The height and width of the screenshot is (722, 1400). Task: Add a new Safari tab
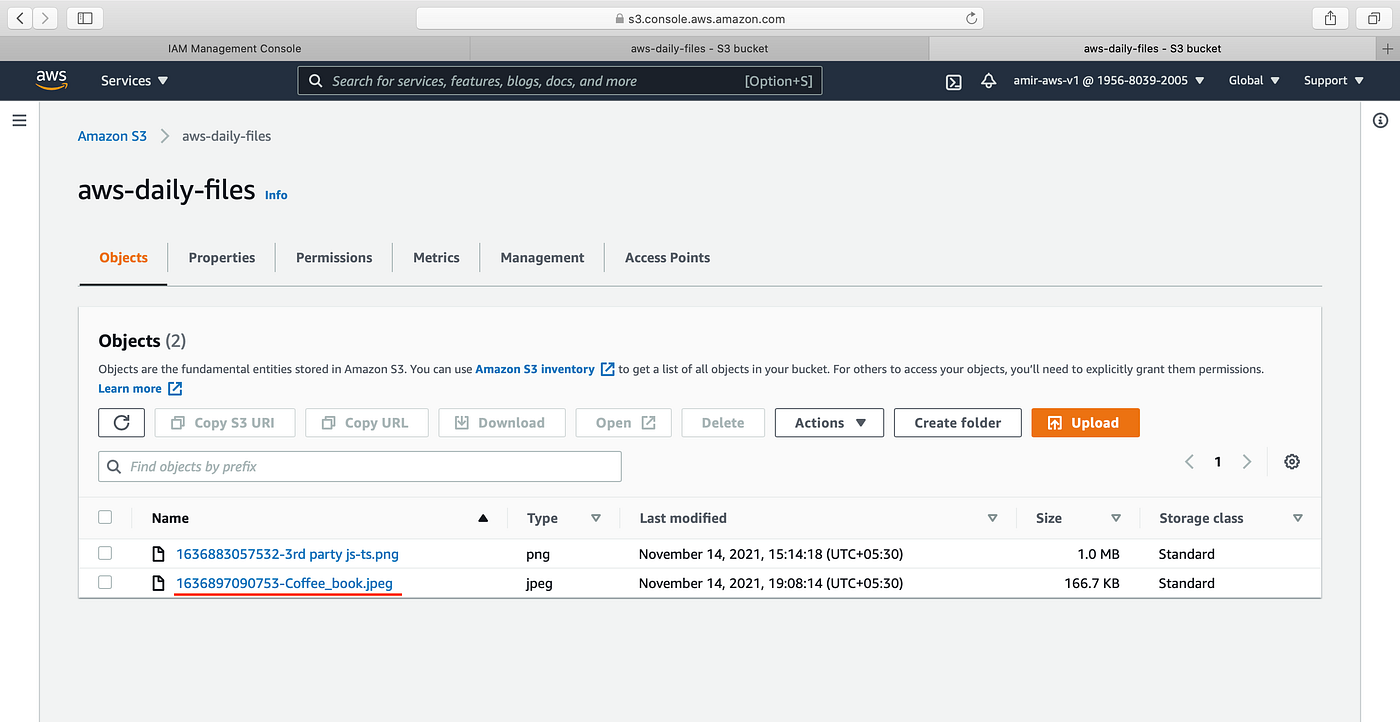pos(1388,48)
